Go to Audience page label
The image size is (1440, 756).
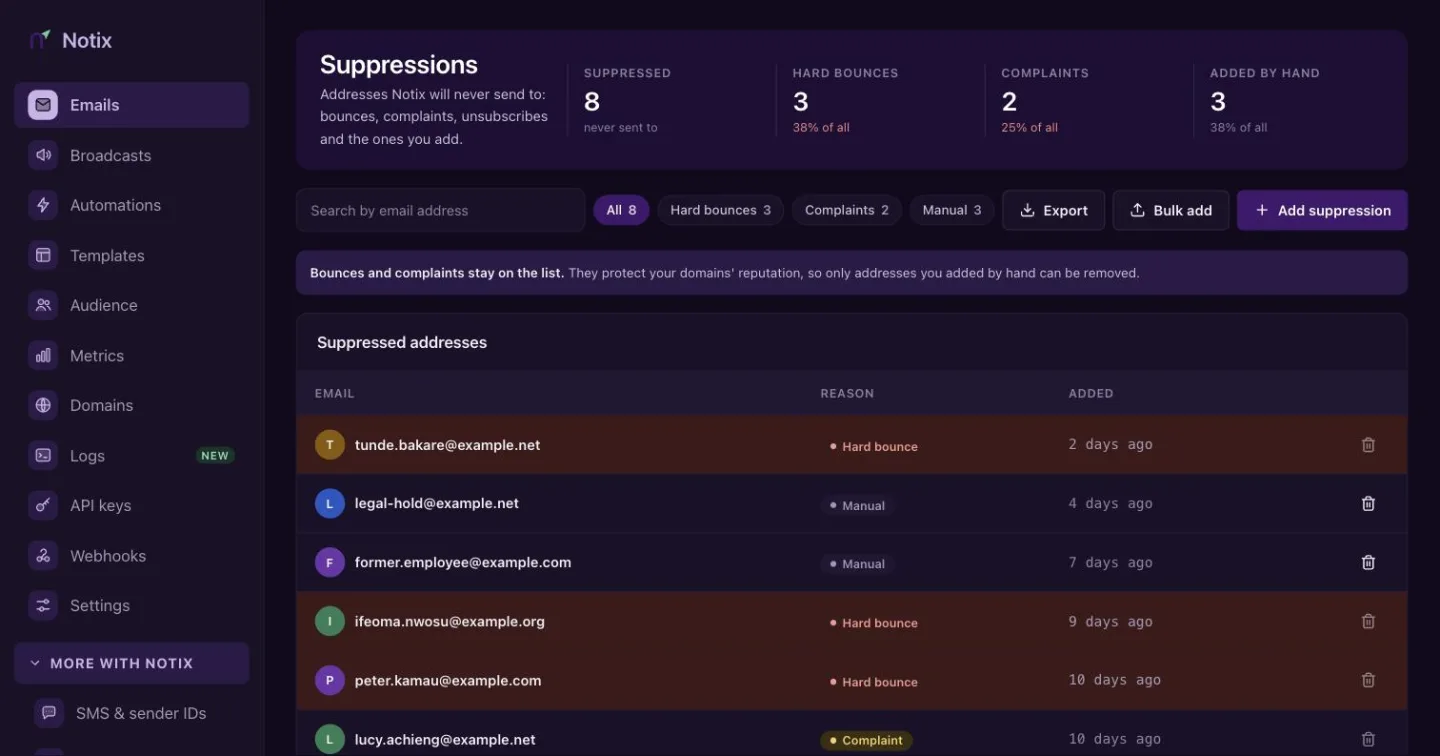coord(104,305)
